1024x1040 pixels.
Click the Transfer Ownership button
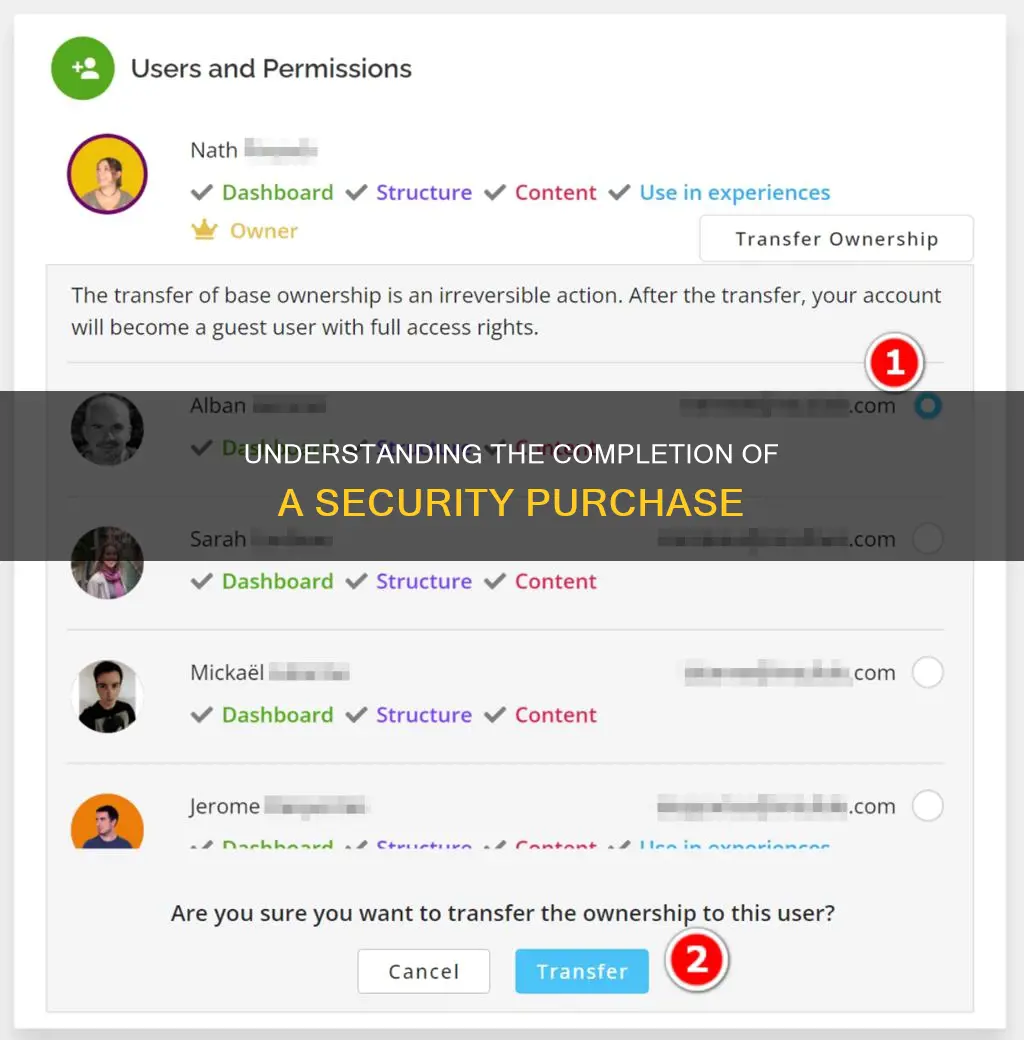(x=836, y=239)
